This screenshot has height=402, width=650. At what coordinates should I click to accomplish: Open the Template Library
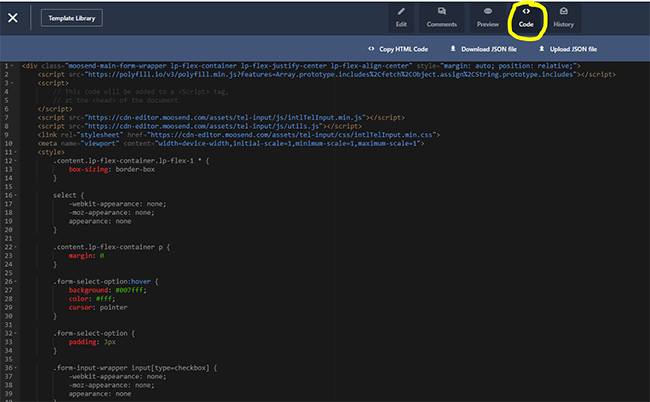71,17
